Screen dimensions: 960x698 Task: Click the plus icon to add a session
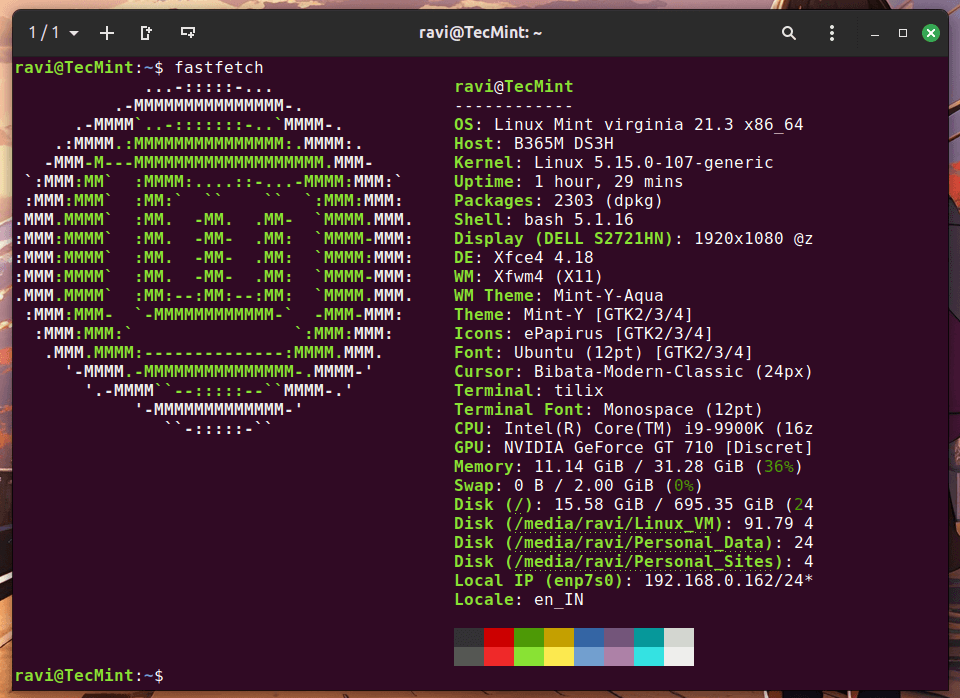[107, 33]
